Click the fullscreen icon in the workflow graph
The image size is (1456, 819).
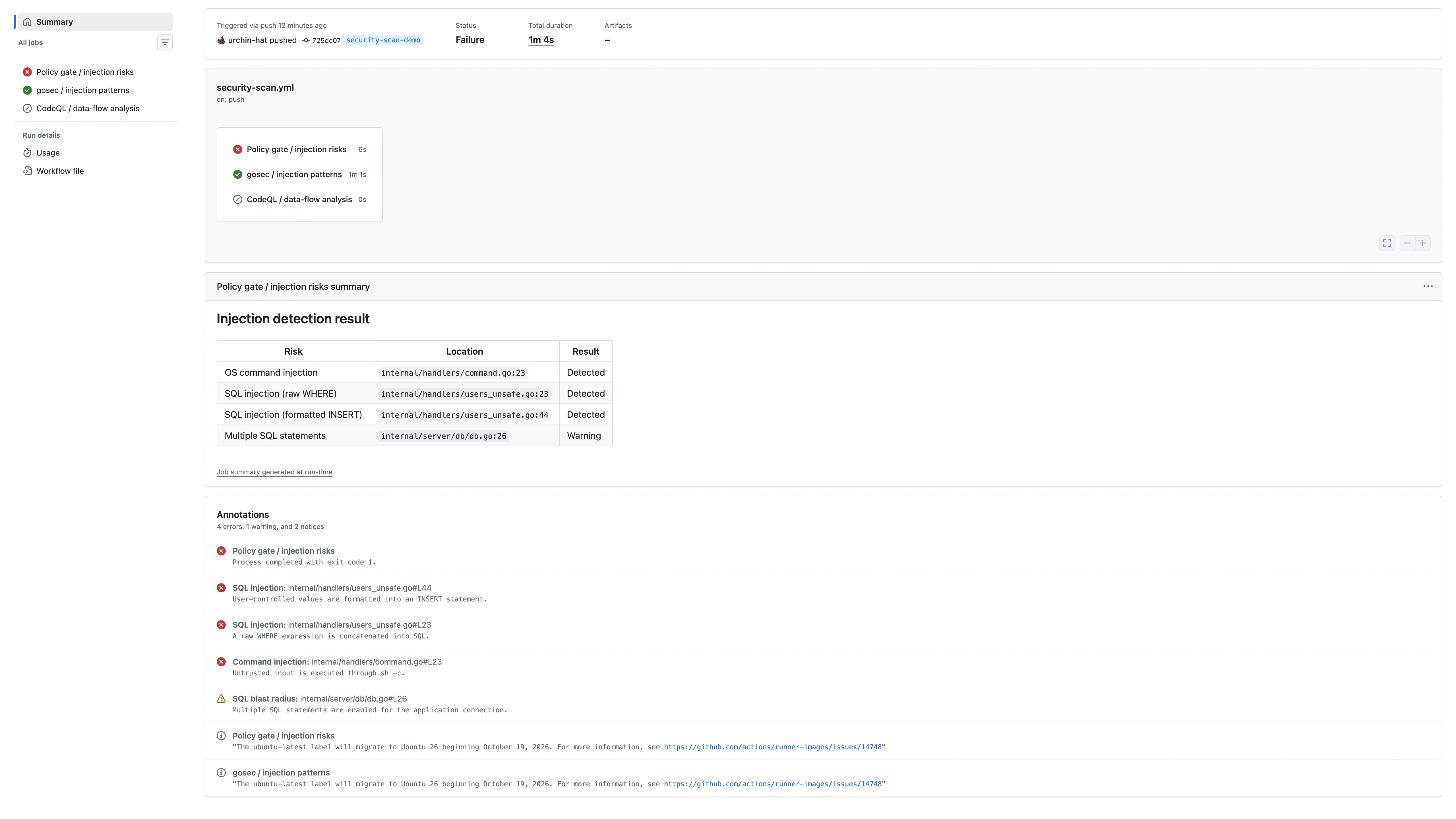coord(1387,243)
